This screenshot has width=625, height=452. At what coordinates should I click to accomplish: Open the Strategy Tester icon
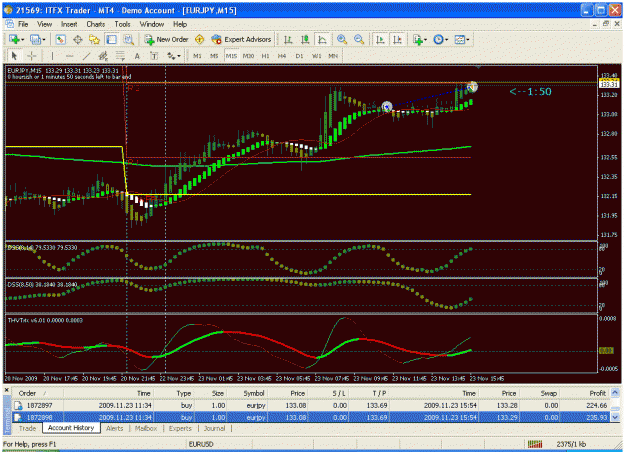tap(128, 39)
